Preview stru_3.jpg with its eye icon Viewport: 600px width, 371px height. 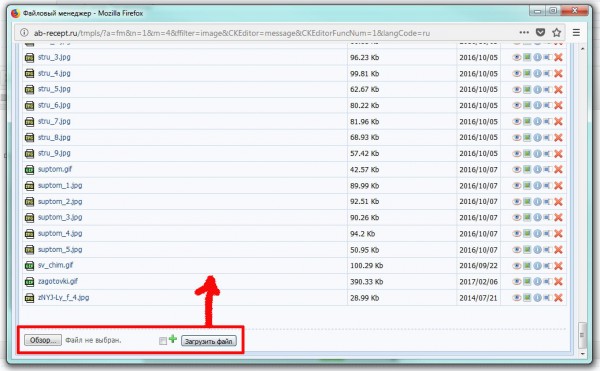[x=517, y=57]
